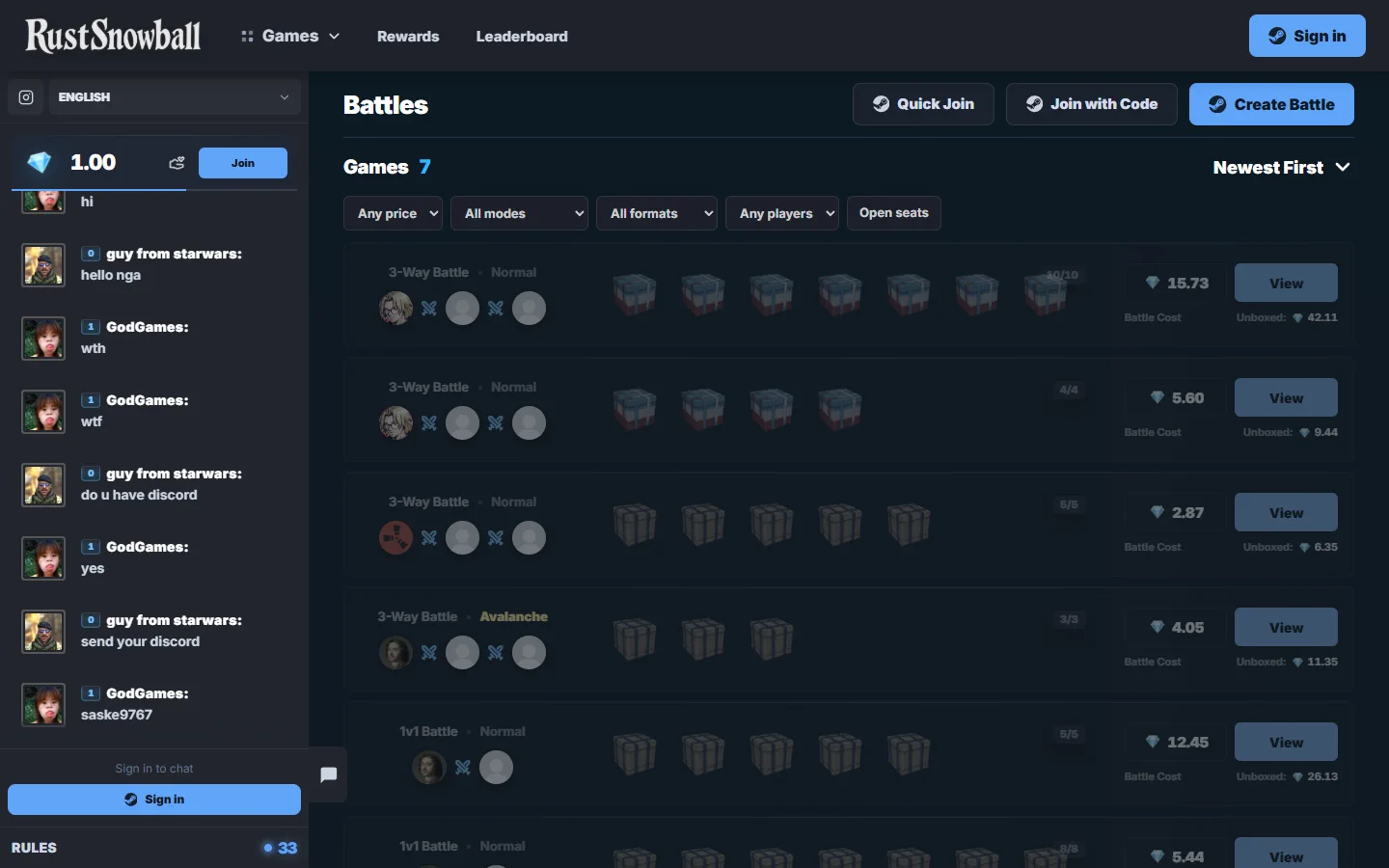Click the online users count 33

pos(281,848)
